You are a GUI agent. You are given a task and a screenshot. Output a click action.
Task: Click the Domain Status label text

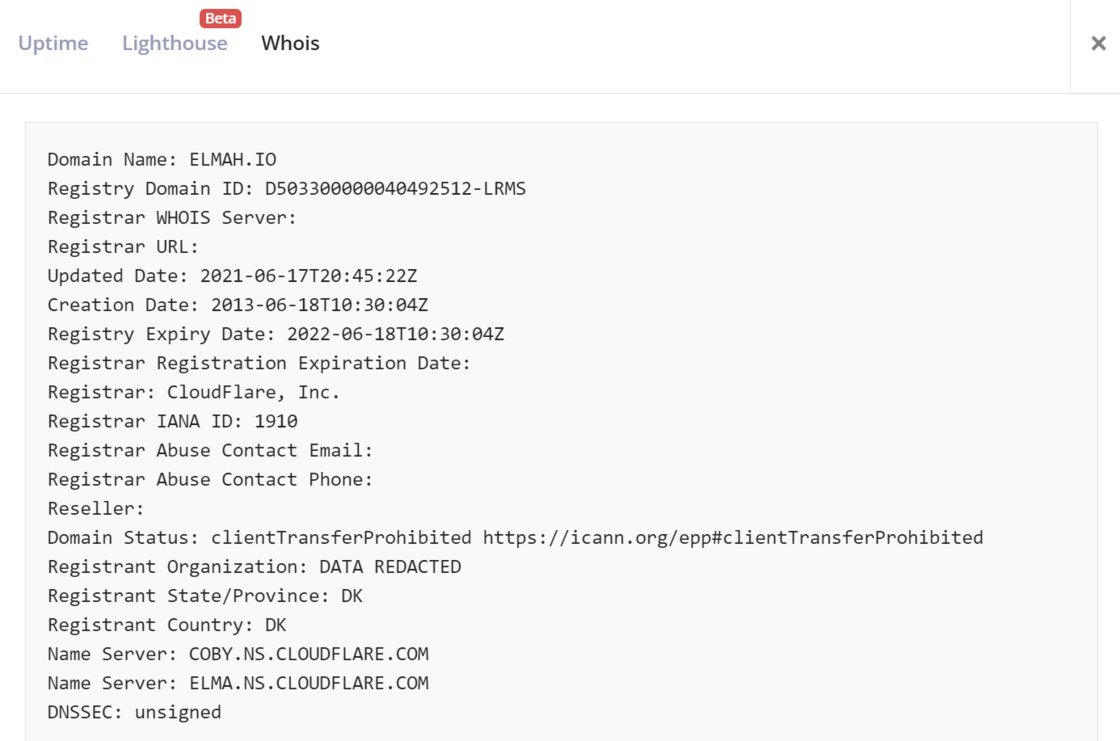(123, 538)
